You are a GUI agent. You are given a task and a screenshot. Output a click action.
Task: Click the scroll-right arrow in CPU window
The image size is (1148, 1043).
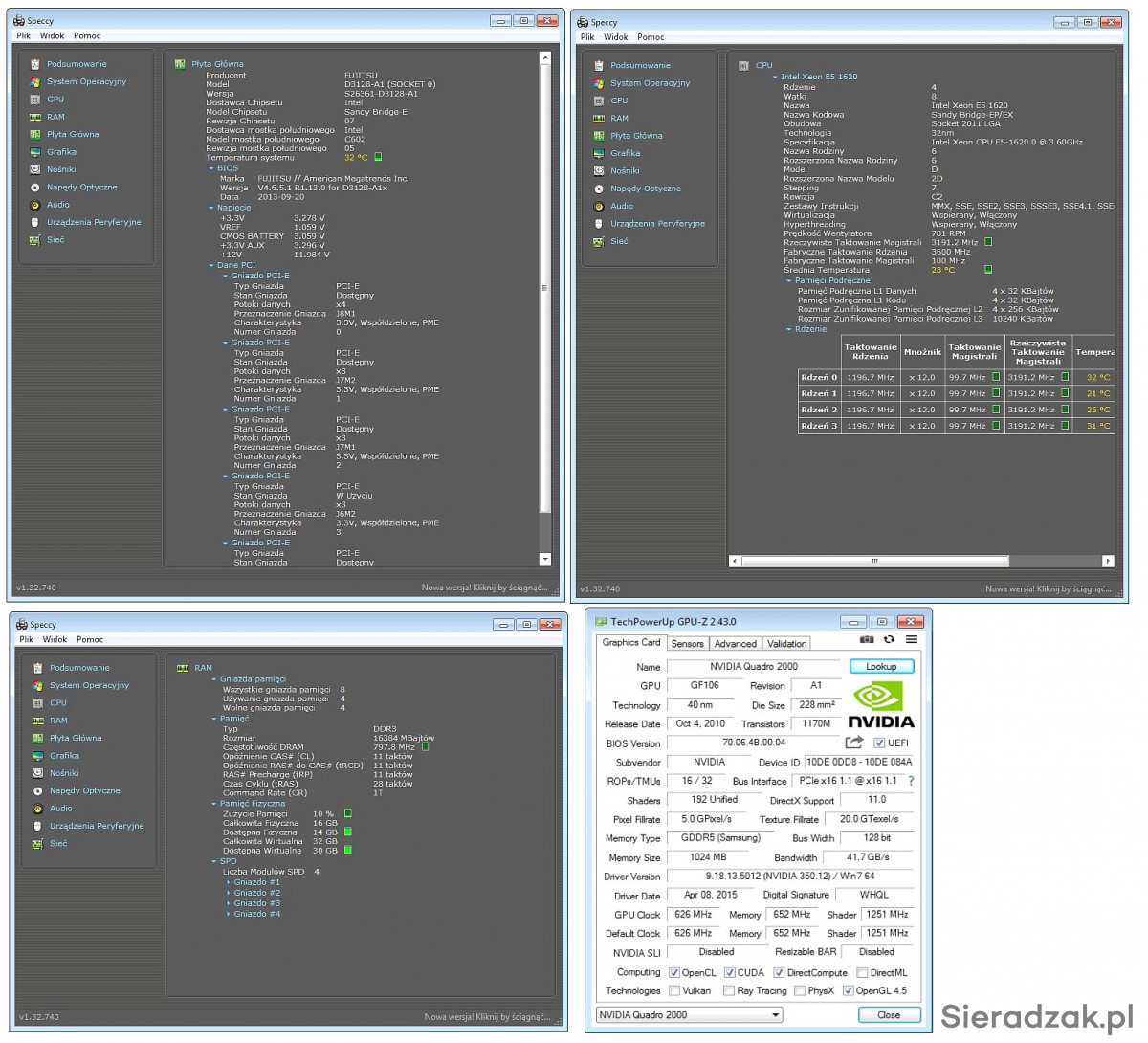1108,561
